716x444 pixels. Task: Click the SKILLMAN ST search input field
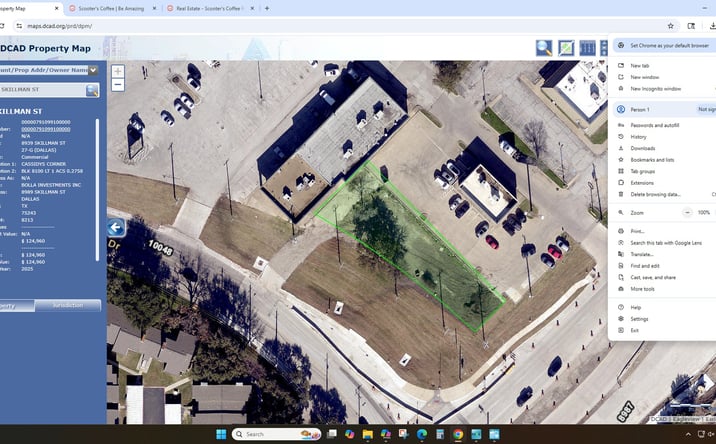pyautogui.click(x=42, y=90)
